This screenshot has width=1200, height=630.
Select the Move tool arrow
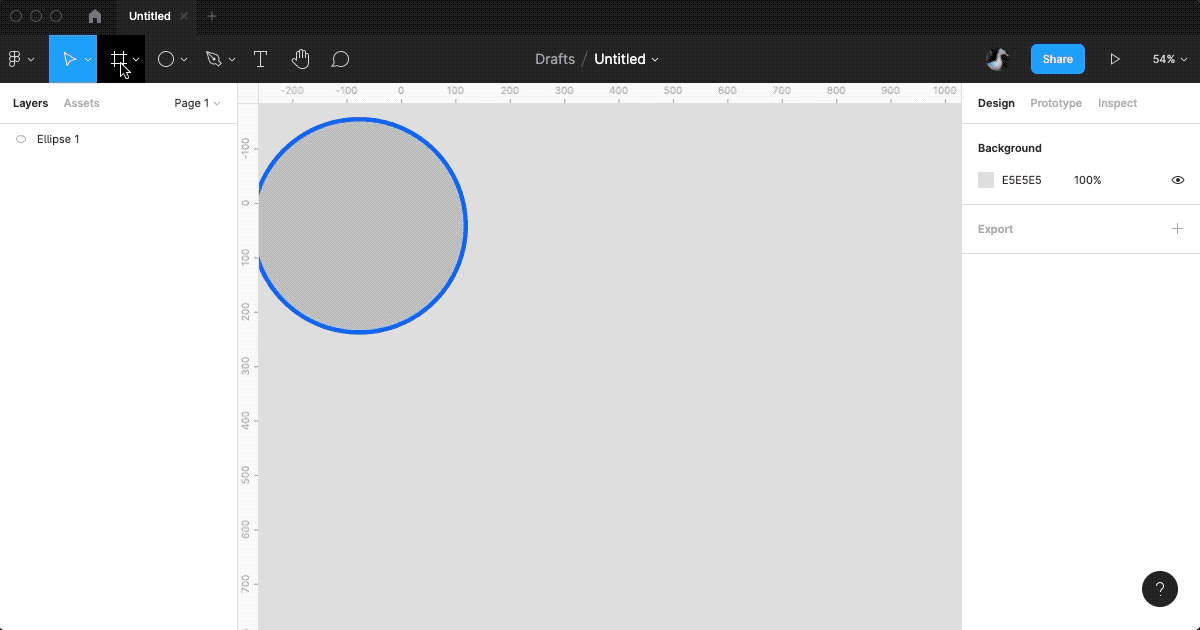(69, 59)
